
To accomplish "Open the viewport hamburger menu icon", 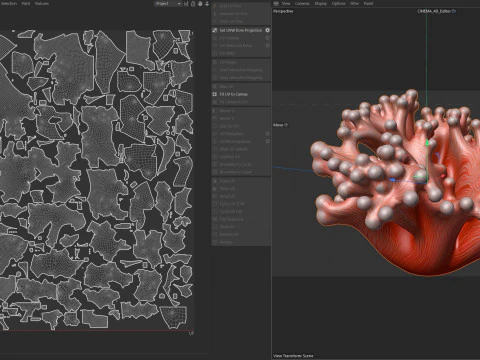I will coord(276,3).
